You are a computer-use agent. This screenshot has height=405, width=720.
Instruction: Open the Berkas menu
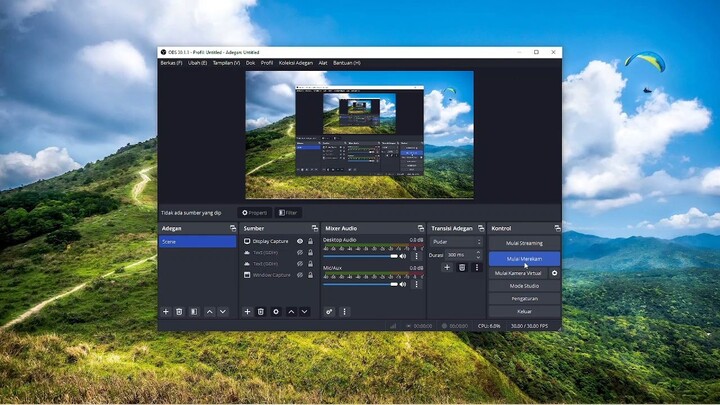click(171, 63)
